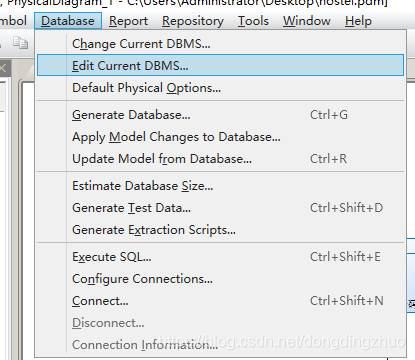415x360 pixels.
Task: Open Estimate Database Size
Action: click(x=220, y=186)
